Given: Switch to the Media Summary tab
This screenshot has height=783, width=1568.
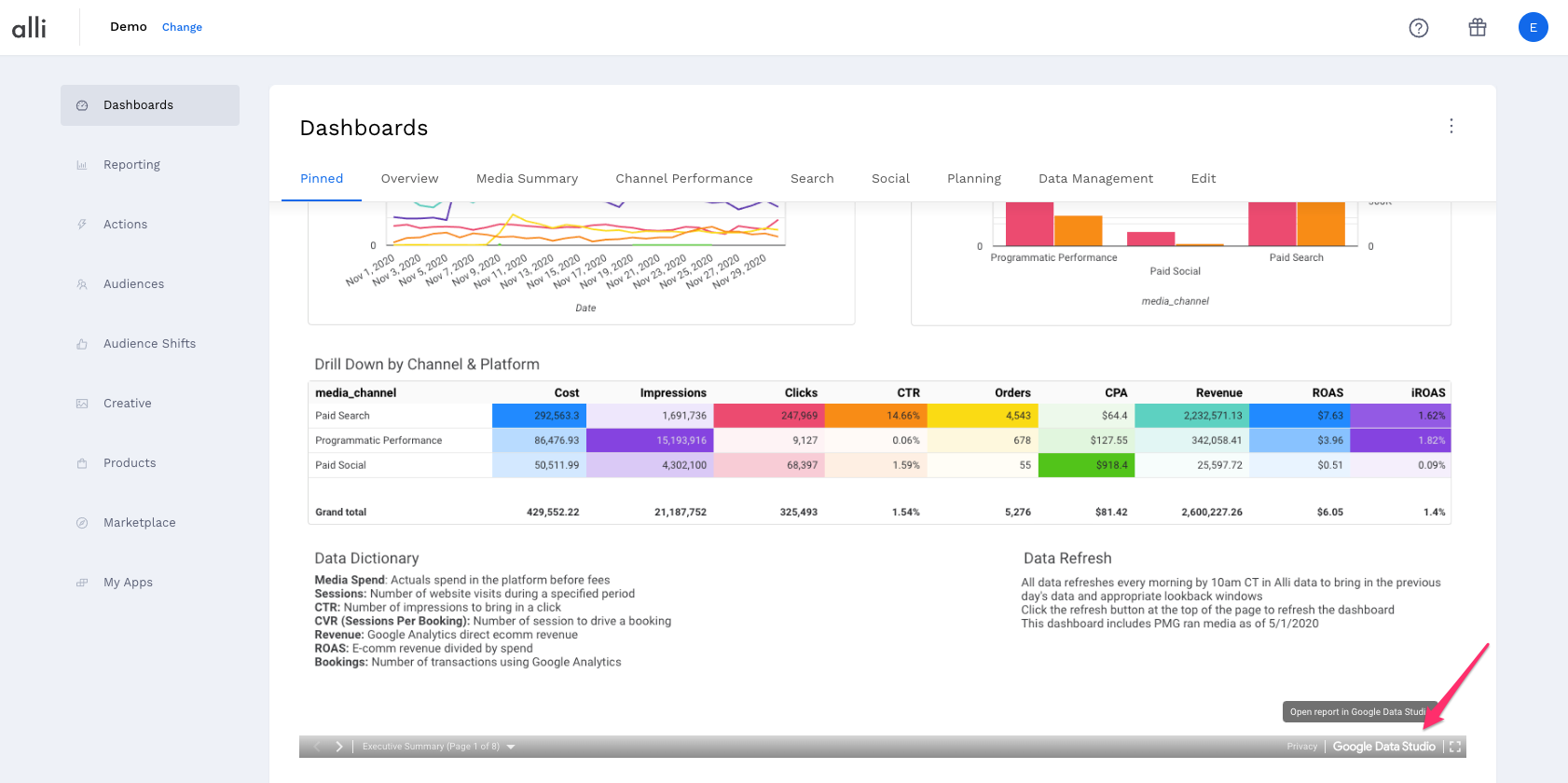Looking at the screenshot, I should [x=527, y=179].
